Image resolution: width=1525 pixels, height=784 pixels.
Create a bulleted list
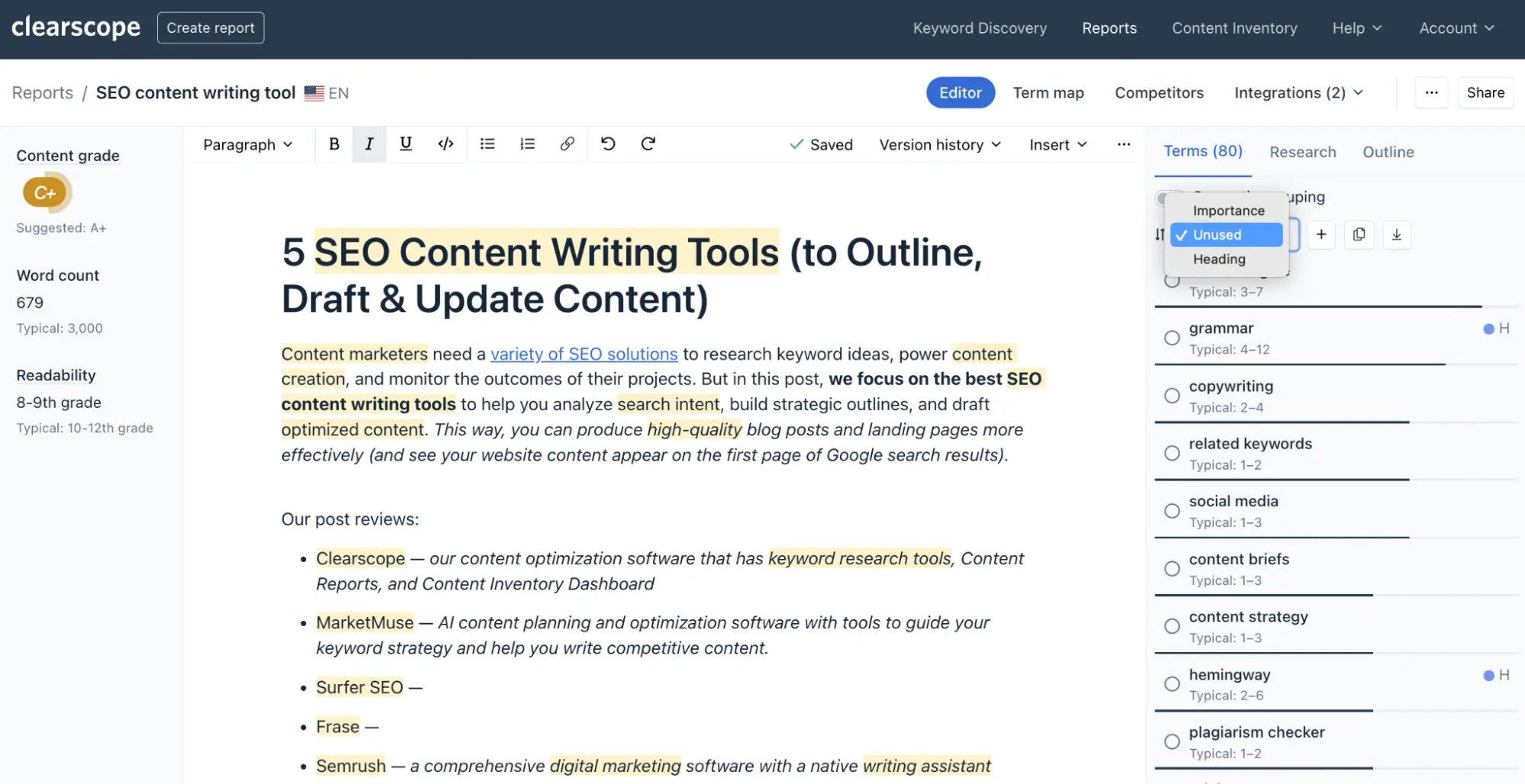487,144
